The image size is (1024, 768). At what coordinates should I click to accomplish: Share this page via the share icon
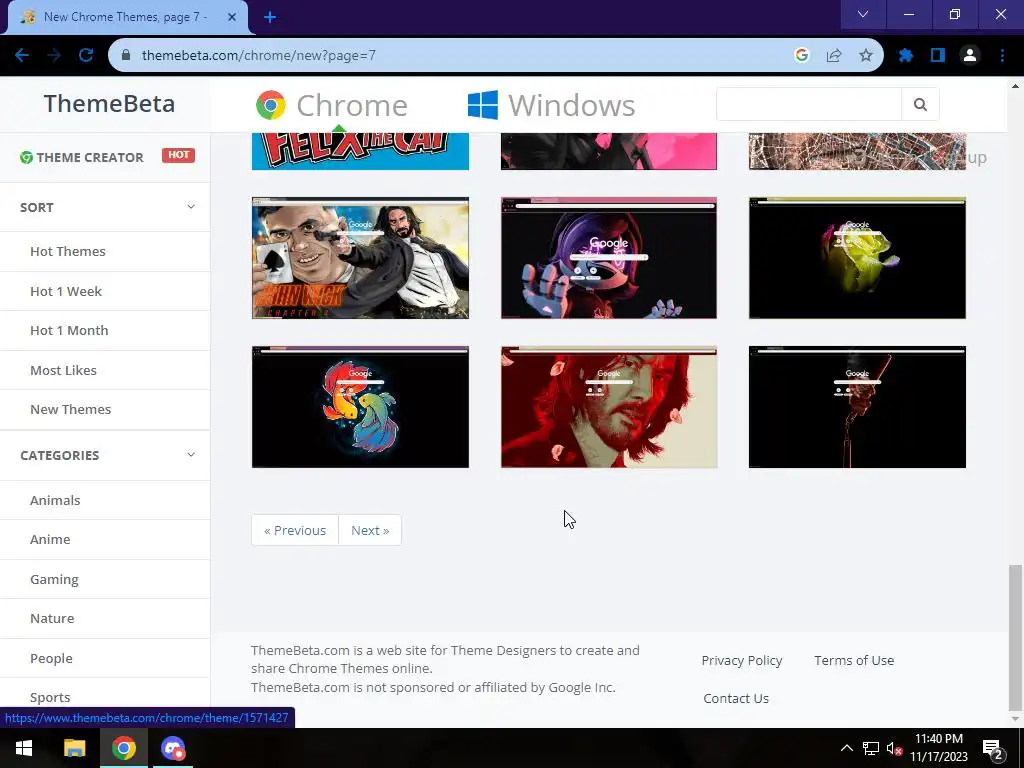tap(834, 56)
